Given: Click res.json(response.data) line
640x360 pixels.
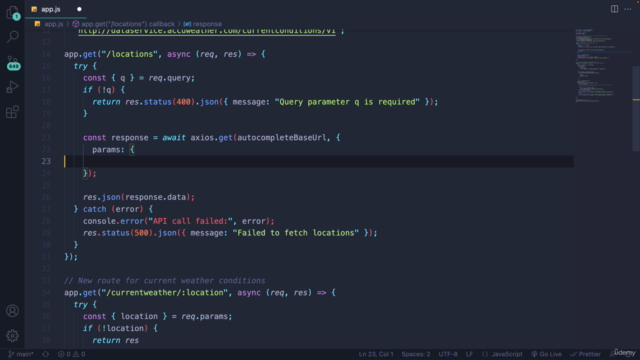Looking at the screenshot, I should point(139,197).
